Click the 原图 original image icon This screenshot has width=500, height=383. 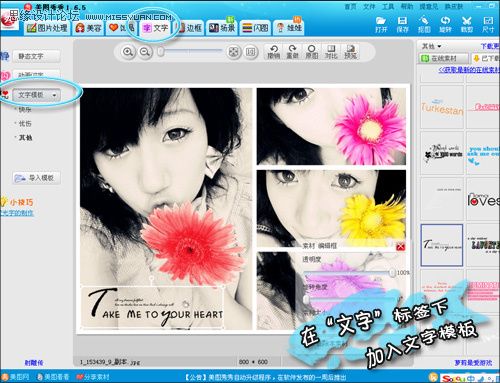312,52
